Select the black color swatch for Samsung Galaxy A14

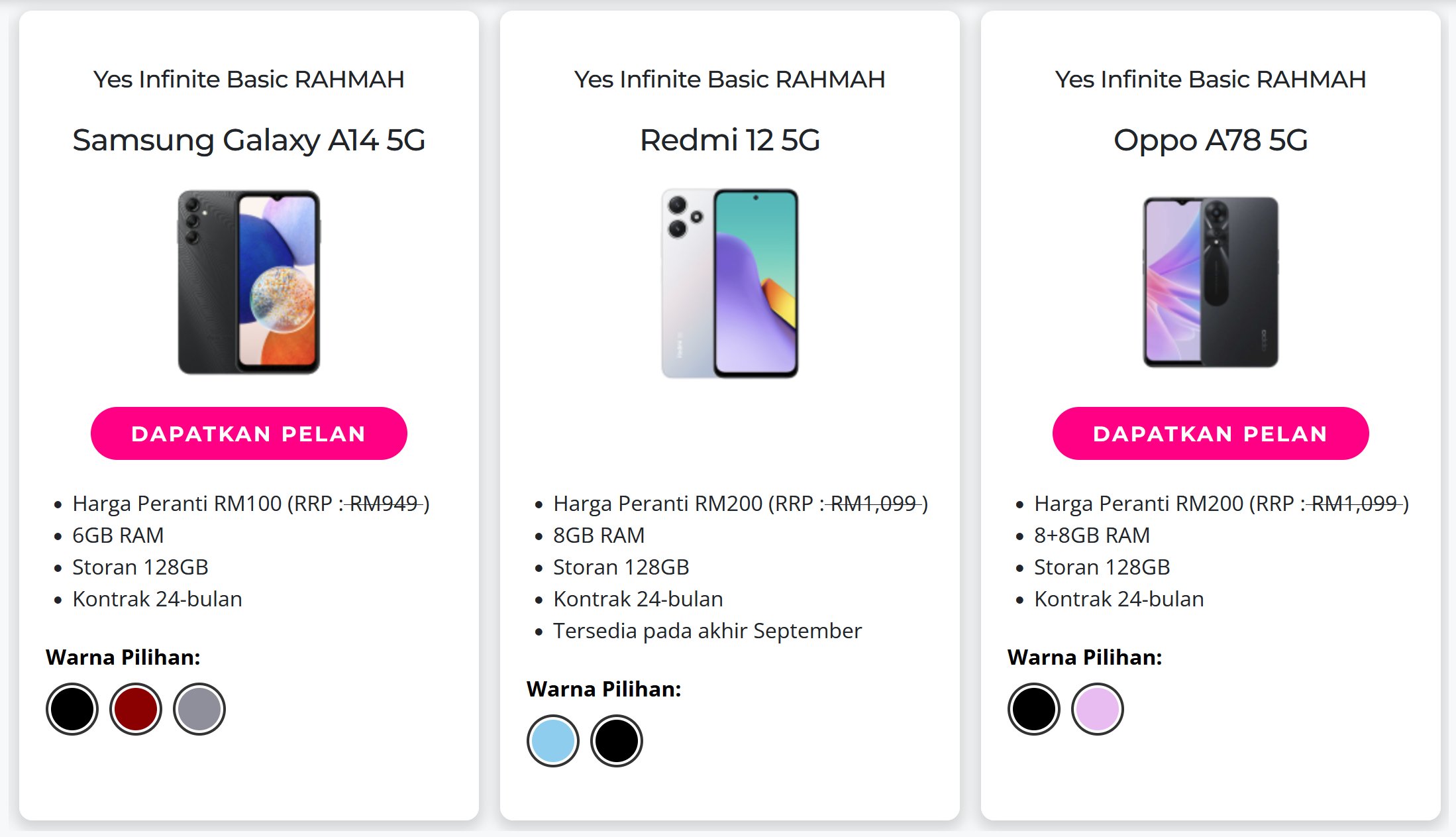(73, 708)
